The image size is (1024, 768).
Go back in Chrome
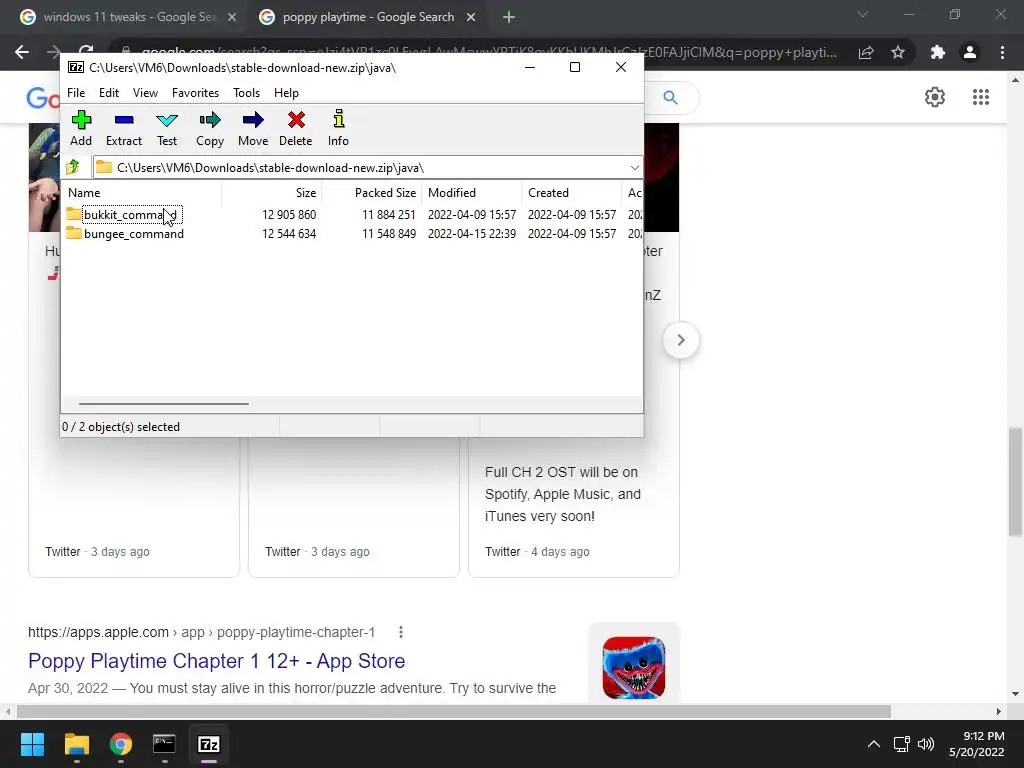22,52
